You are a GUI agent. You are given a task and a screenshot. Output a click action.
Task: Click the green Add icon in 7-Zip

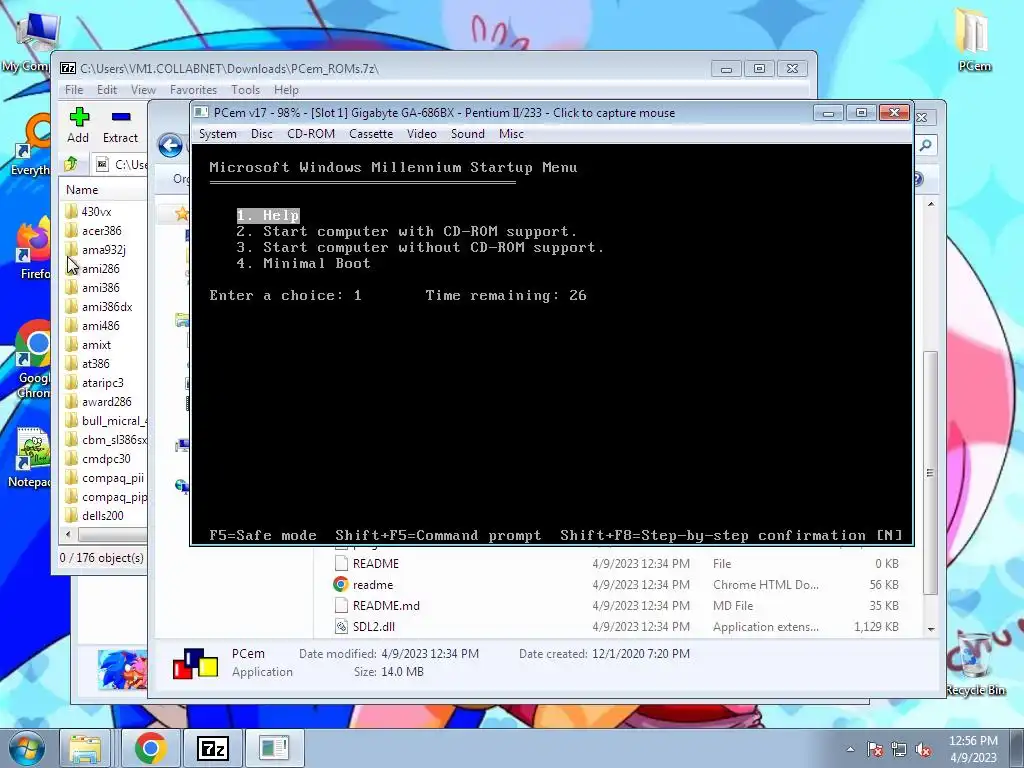79,118
